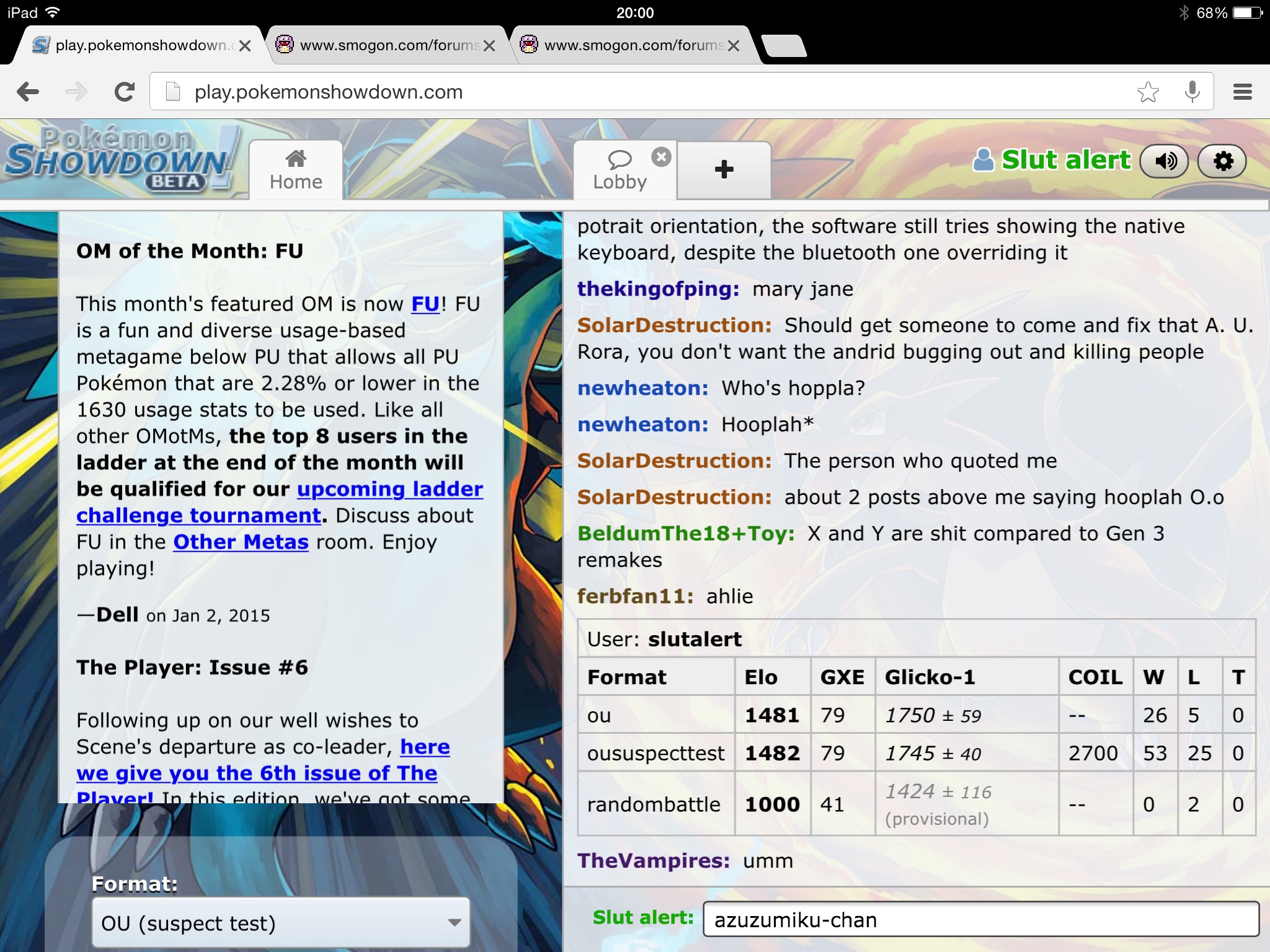Viewport: 1270px width, 952px height.
Task: Click the chat message input field
Action: coord(980,920)
